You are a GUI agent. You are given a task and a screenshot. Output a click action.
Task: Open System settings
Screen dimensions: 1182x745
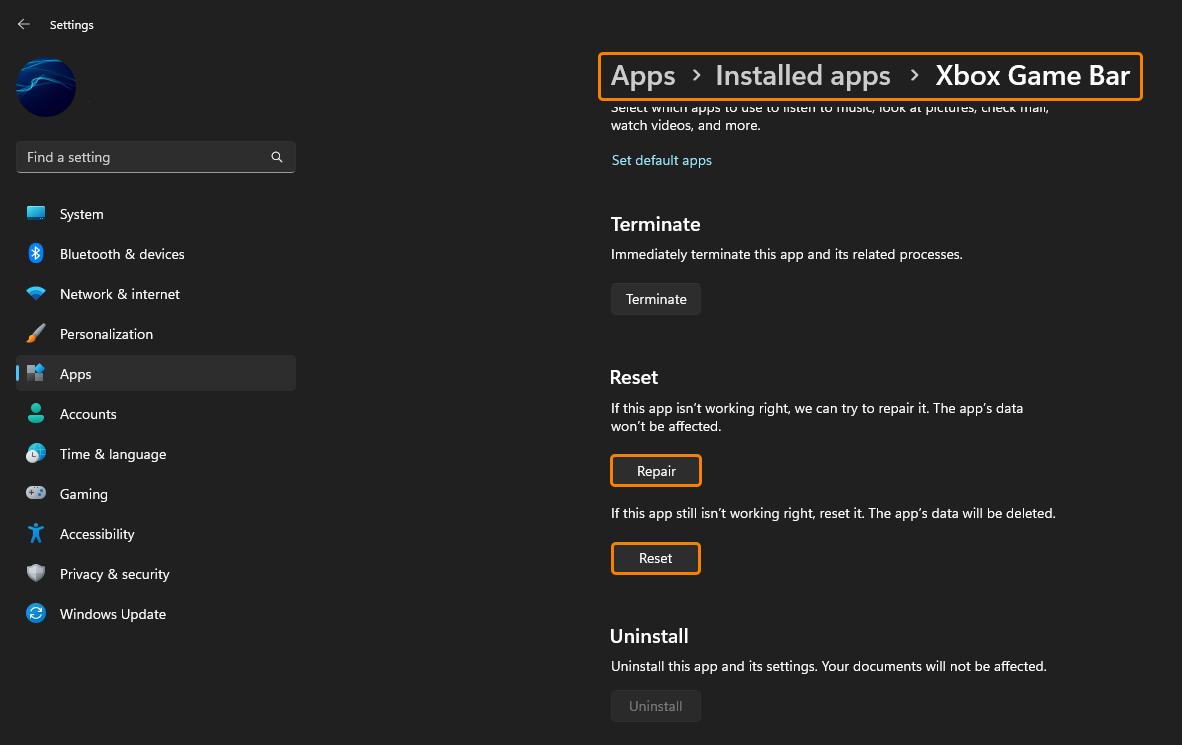[155, 214]
